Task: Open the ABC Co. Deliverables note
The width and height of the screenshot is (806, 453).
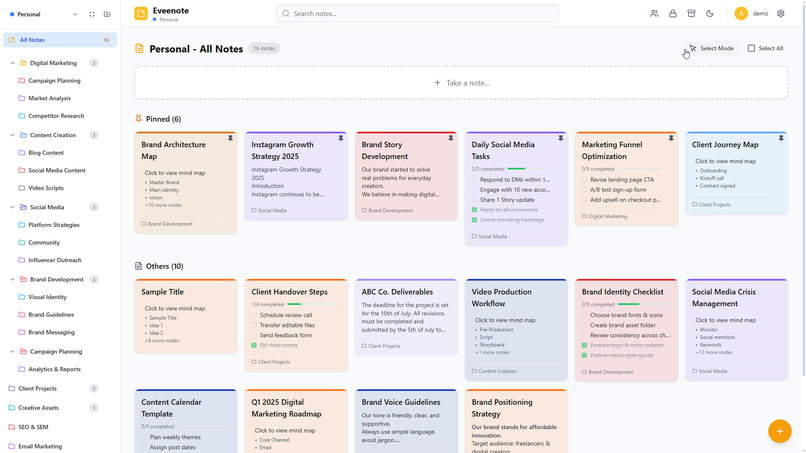Action: [x=406, y=318]
